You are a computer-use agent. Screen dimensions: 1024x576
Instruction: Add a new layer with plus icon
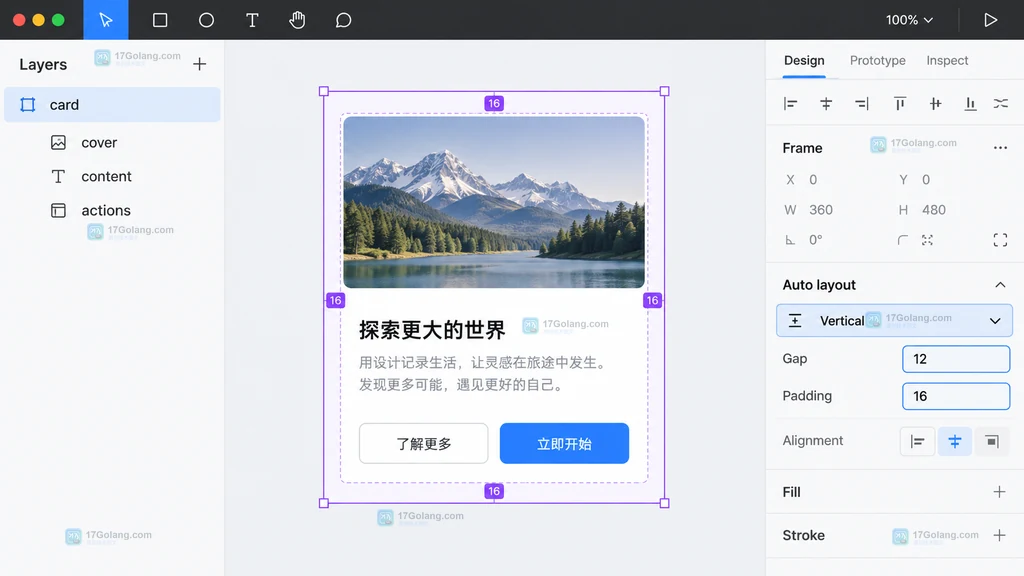click(x=200, y=64)
